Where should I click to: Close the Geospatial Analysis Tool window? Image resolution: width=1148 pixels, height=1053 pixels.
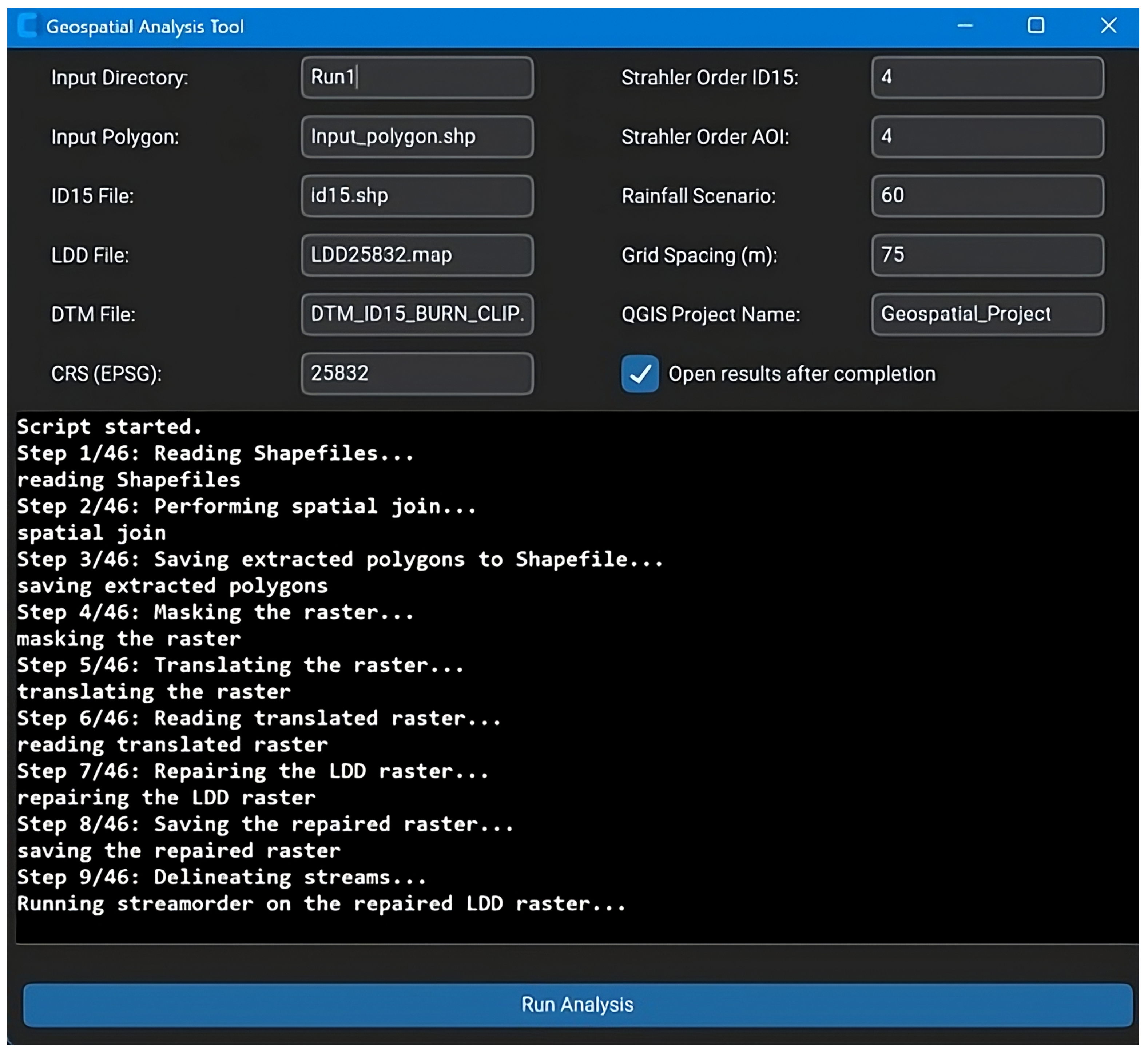click(1109, 25)
